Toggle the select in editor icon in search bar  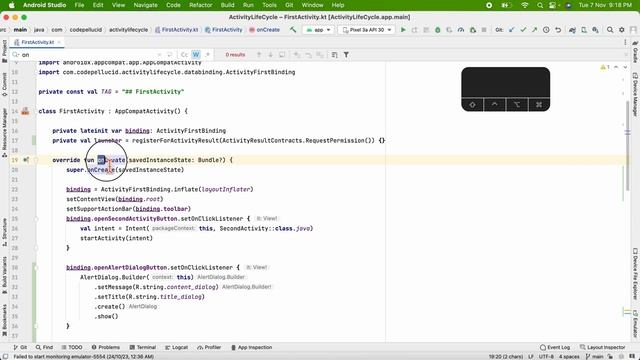334,55
